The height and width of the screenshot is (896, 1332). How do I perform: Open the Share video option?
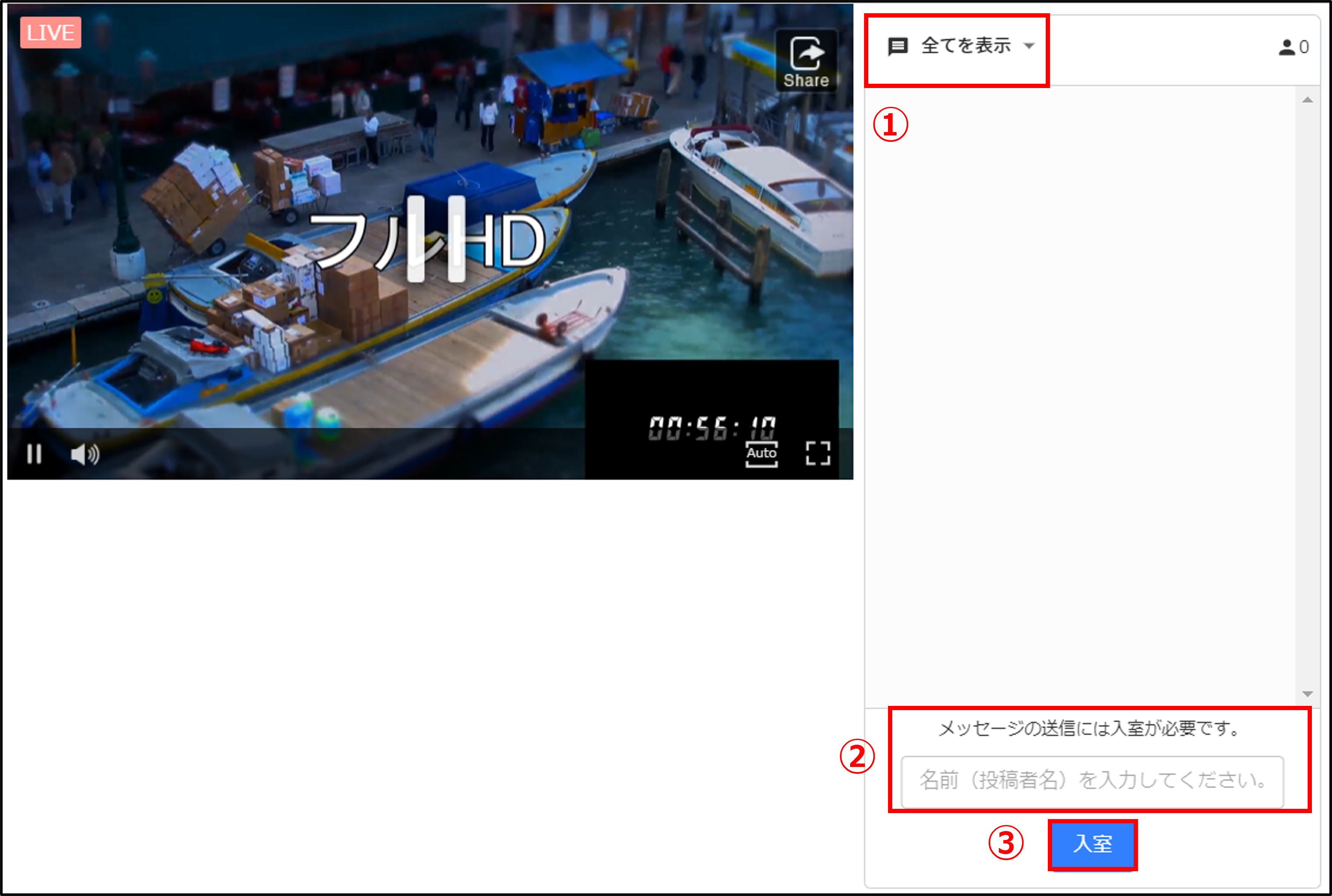coord(806,62)
